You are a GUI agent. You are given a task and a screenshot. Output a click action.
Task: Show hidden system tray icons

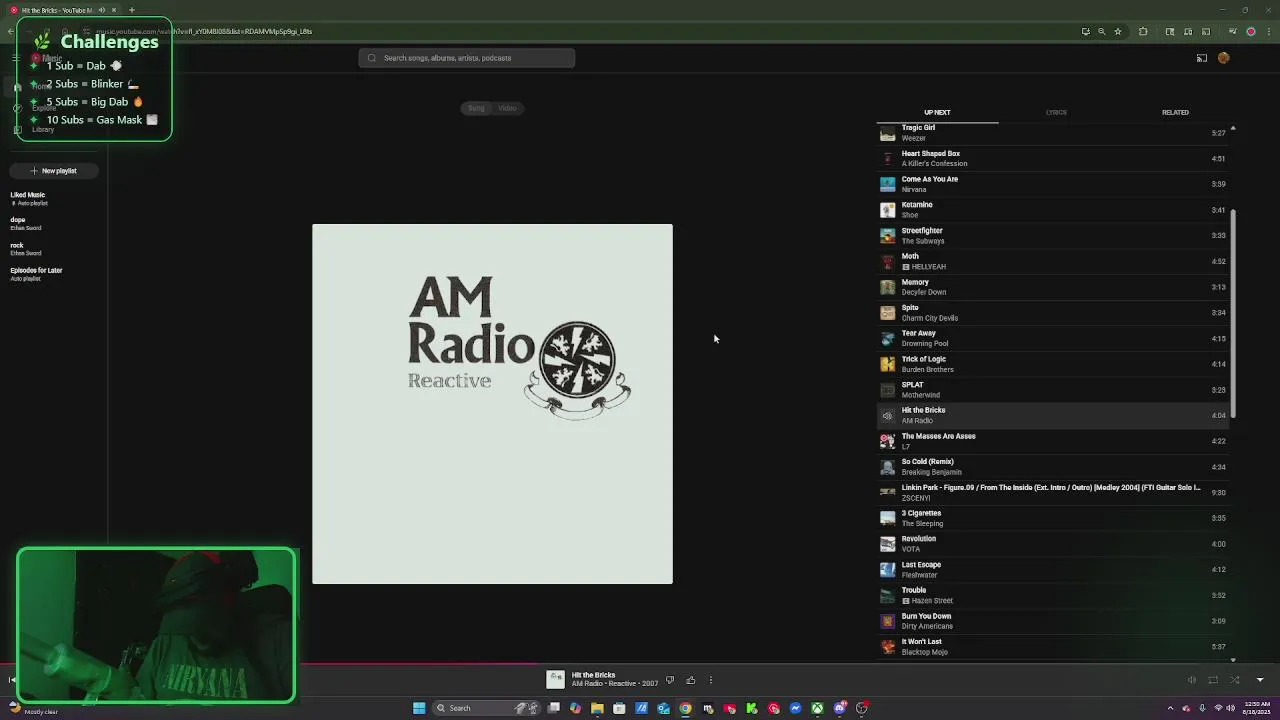[1170, 708]
